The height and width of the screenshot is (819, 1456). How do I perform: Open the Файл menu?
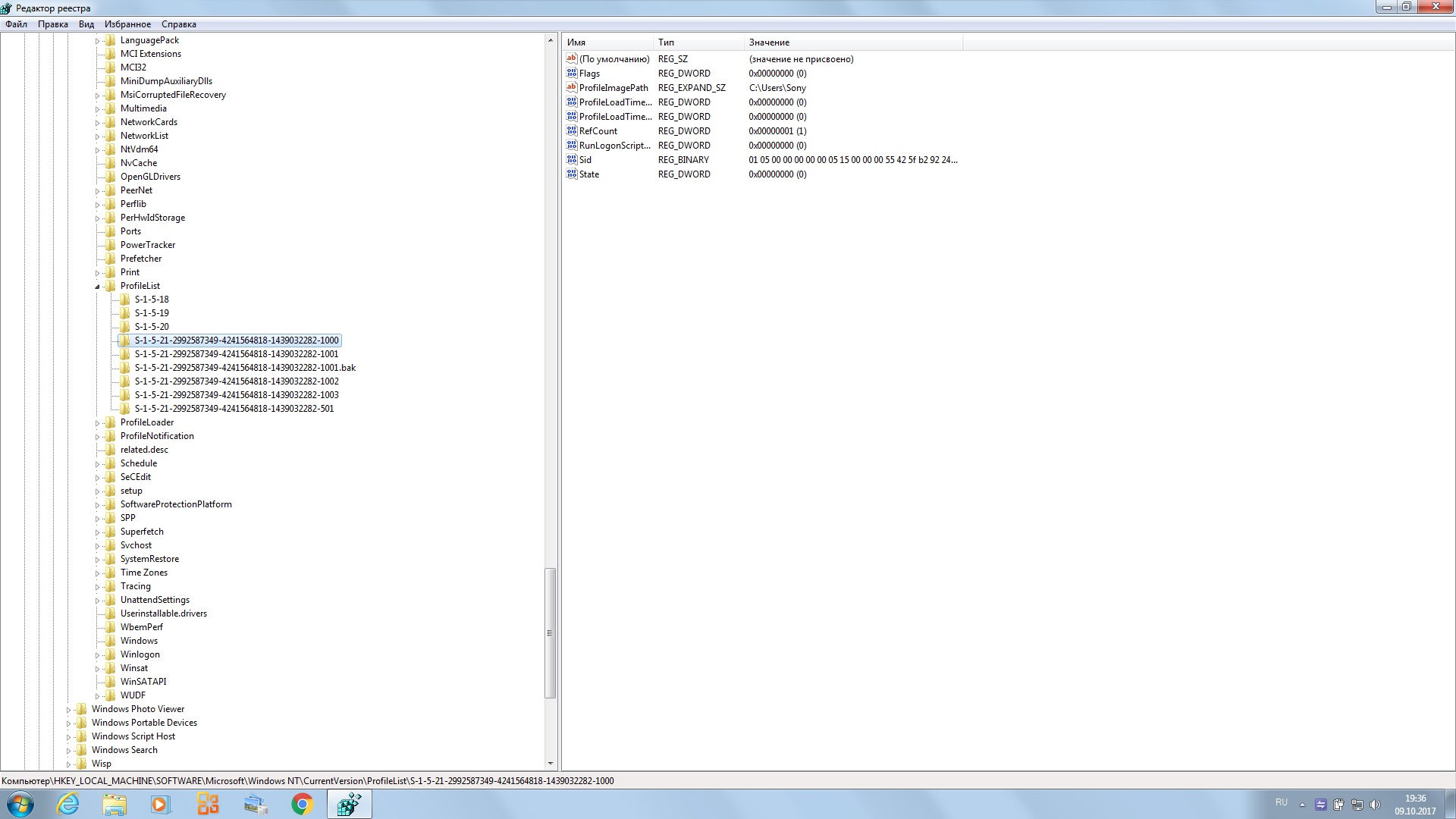16,24
